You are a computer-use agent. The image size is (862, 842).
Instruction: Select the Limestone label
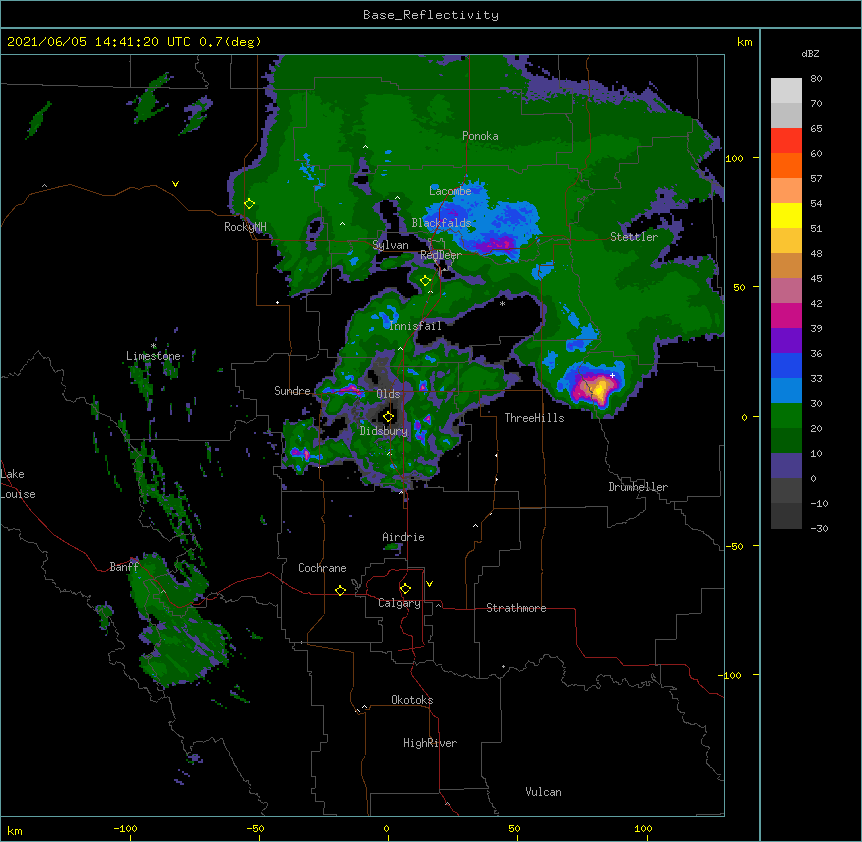pos(153,356)
